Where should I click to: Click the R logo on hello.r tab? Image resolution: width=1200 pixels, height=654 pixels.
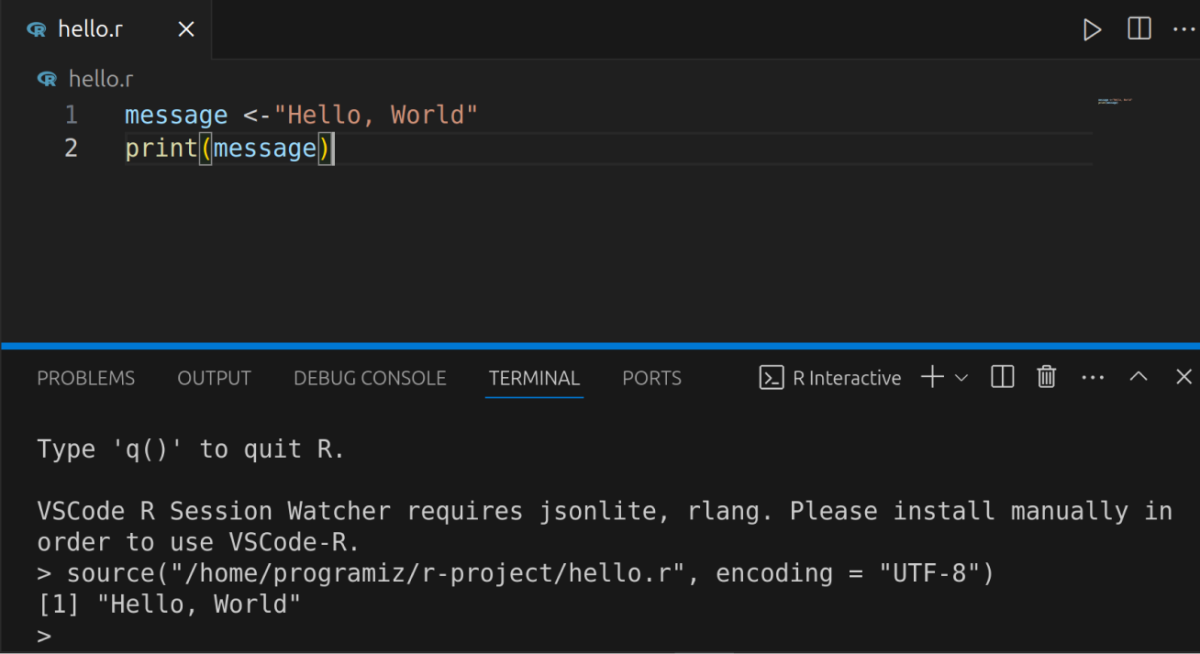[38, 29]
